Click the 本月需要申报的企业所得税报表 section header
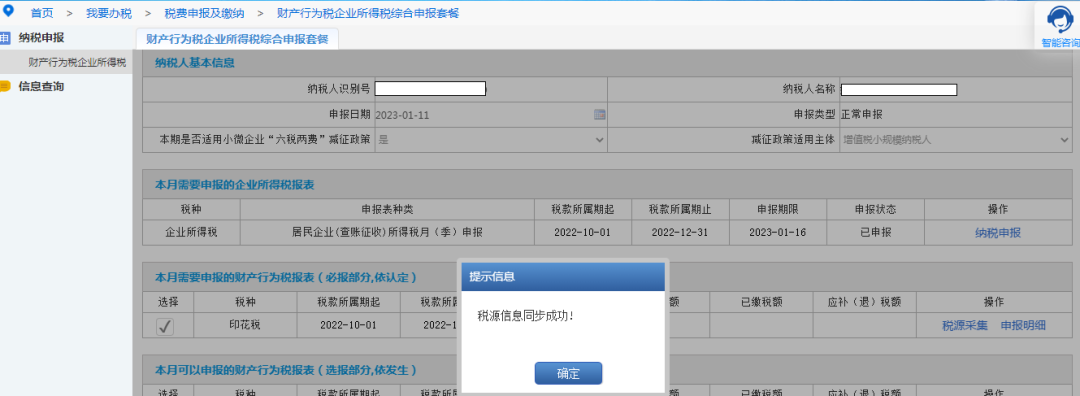The image size is (1080, 396). (607, 185)
